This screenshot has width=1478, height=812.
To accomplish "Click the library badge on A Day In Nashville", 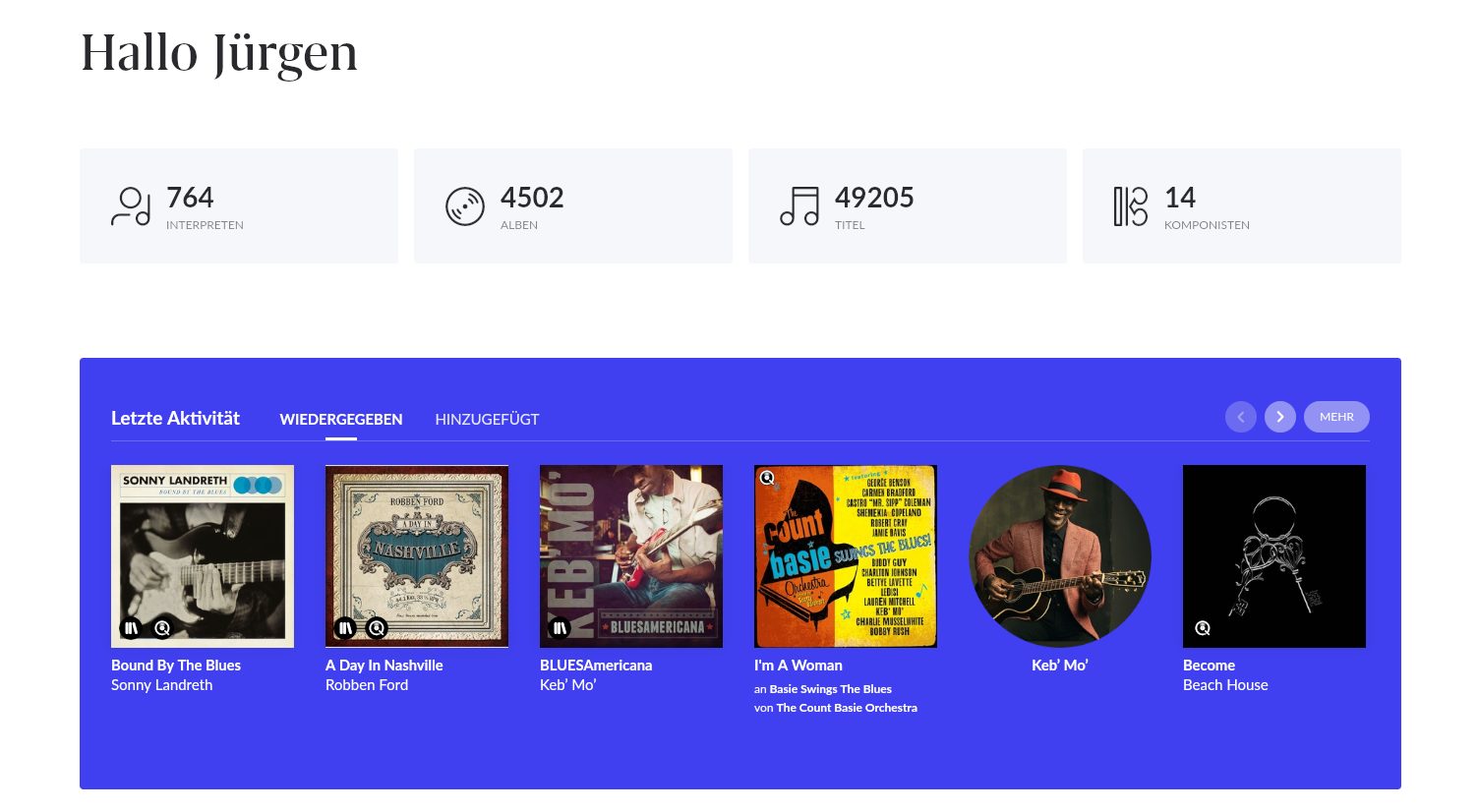I will [345, 627].
